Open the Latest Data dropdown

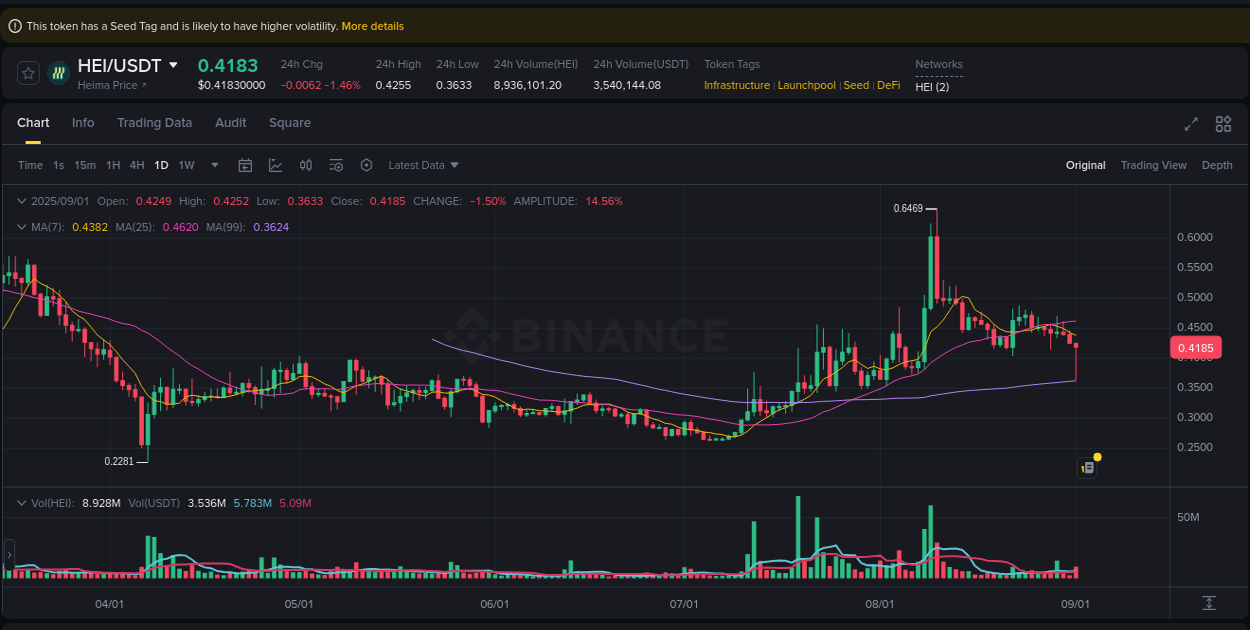[x=423, y=165]
